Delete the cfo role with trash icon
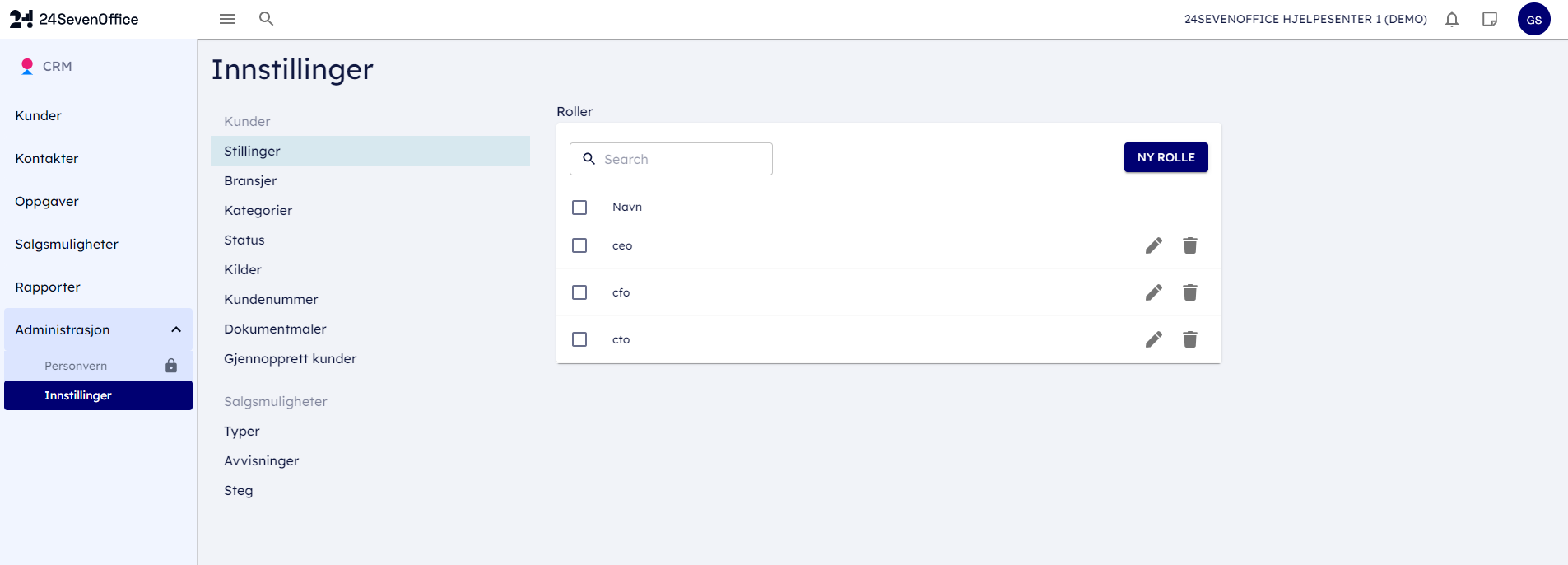The image size is (1568, 565). [1190, 292]
